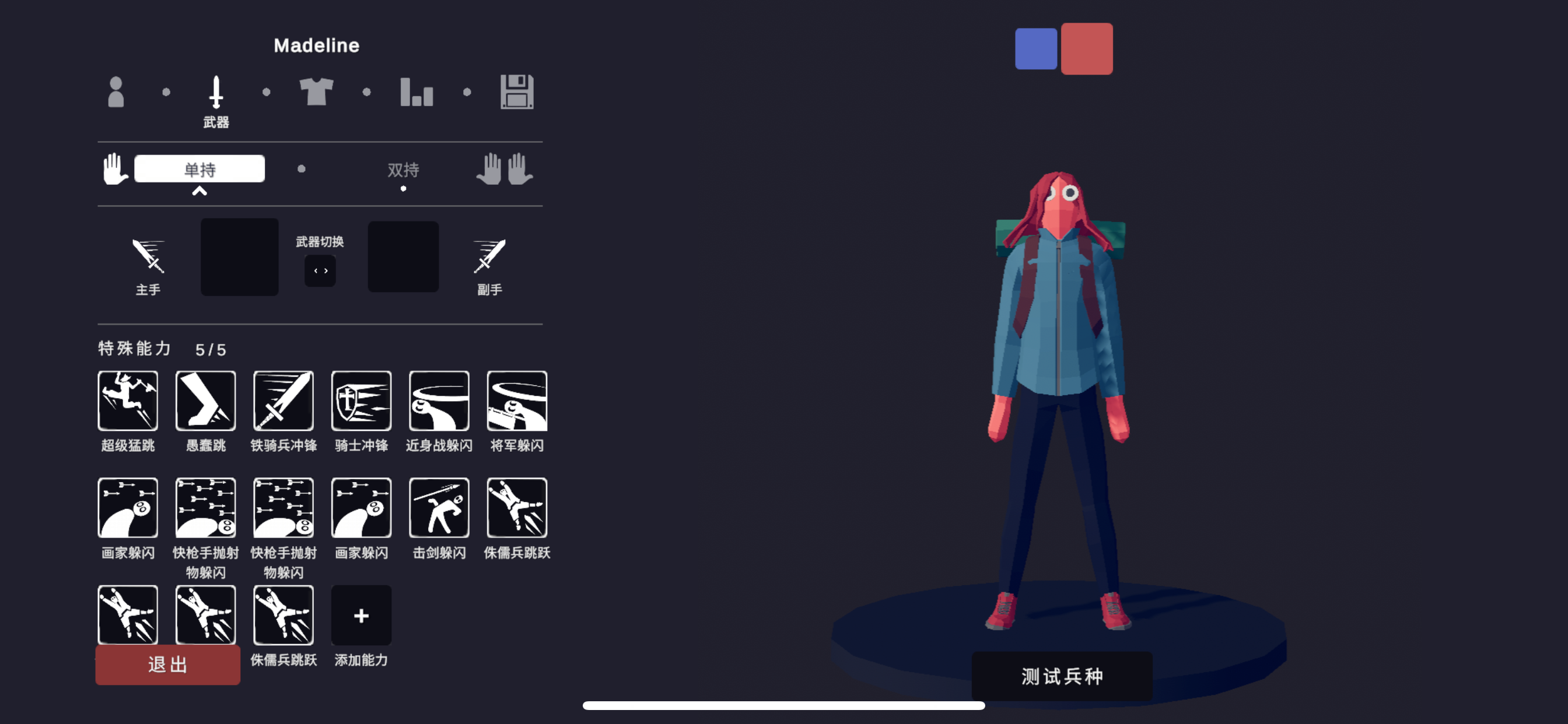Screen dimensions: 1568x724
Task: Tap the 侏儒兵跳跃 icon below 将军躲闪
Action: 517,508
